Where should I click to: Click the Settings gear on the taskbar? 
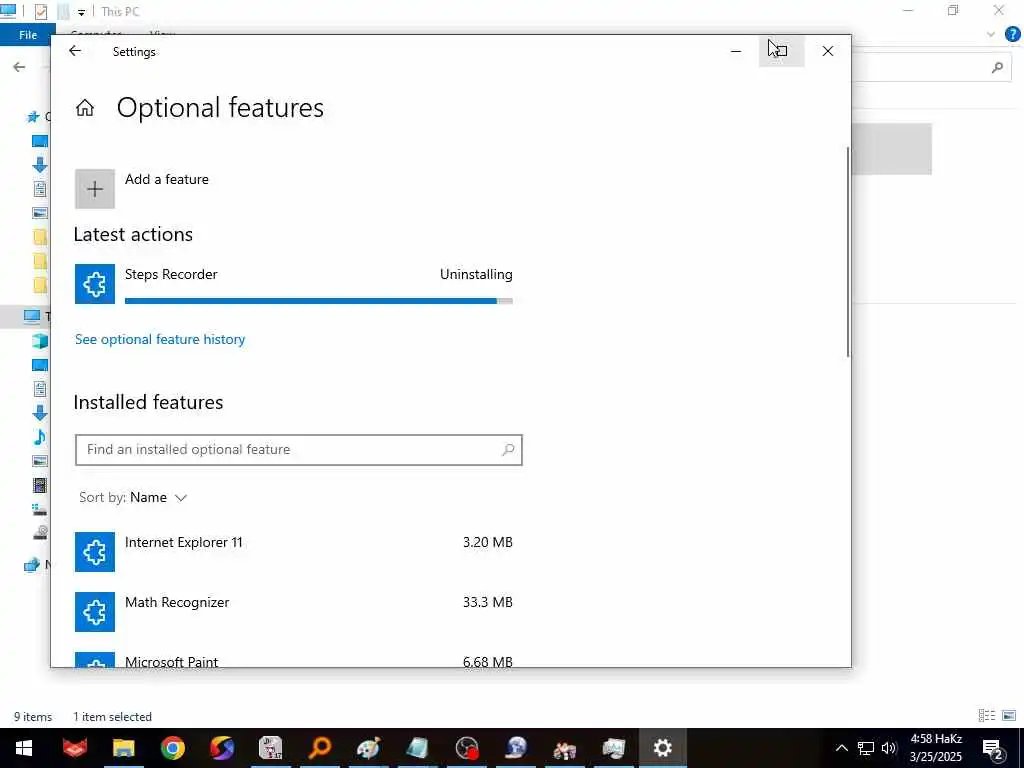[663, 748]
